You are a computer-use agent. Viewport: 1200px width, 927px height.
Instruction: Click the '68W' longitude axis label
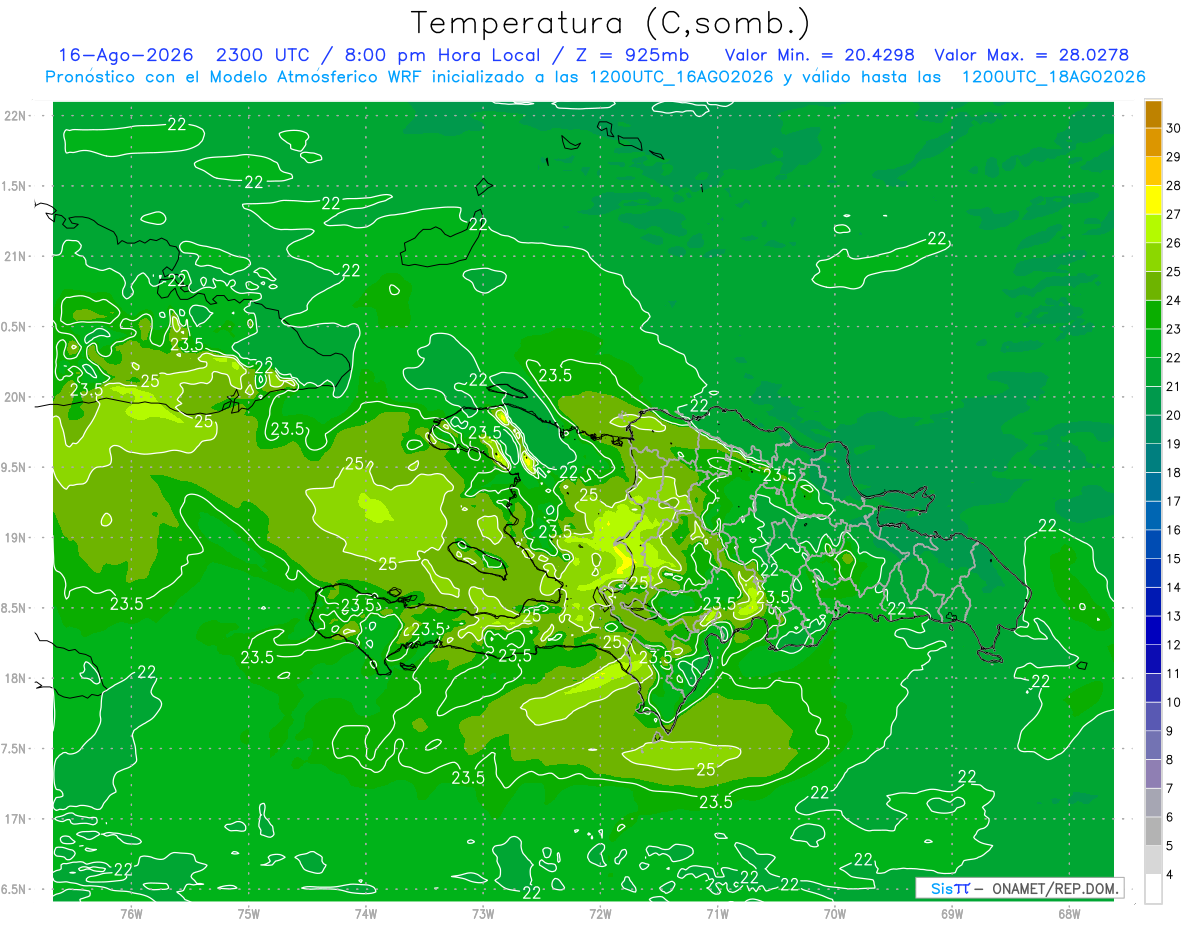(x=1069, y=913)
